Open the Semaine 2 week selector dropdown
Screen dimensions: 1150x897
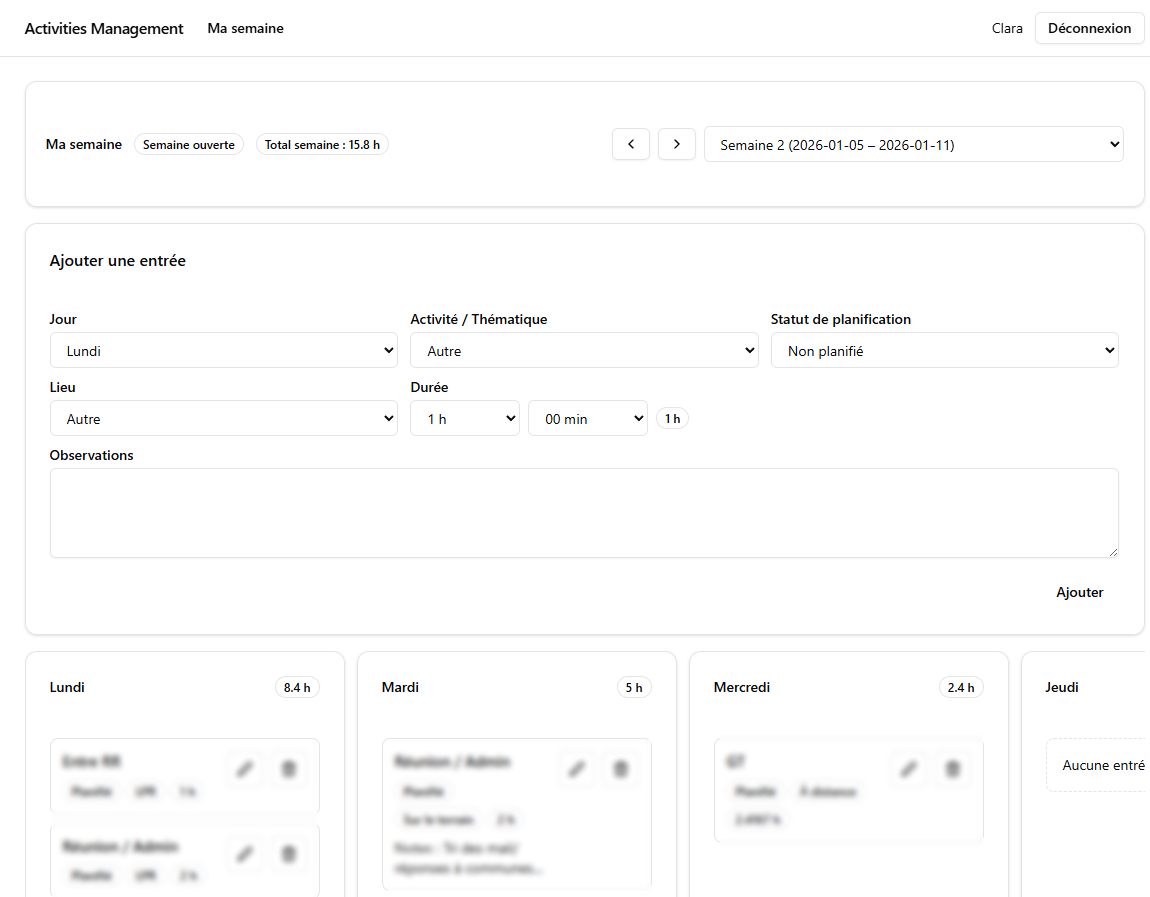tap(913, 144)
